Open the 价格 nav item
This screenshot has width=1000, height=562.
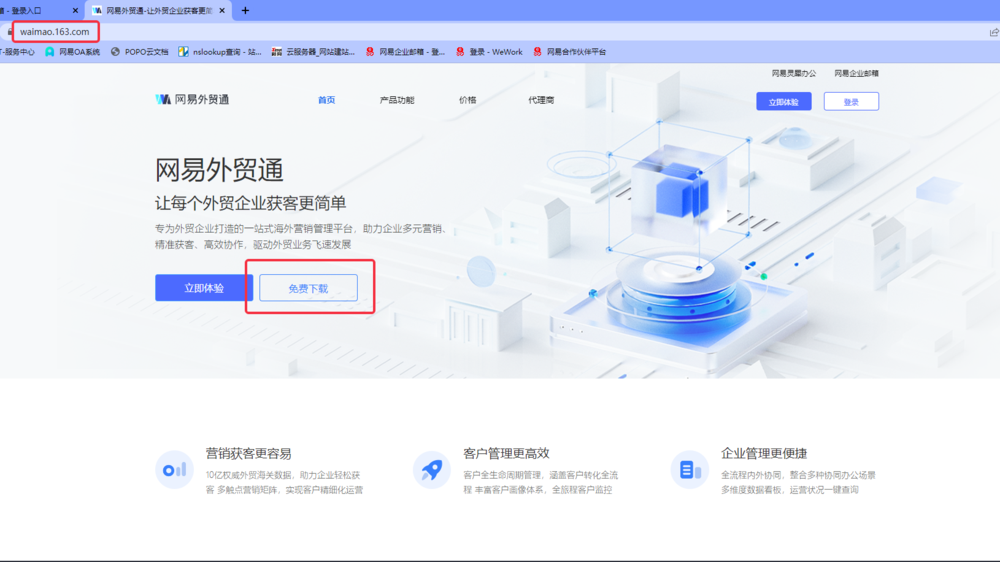[x=467, y=100]
